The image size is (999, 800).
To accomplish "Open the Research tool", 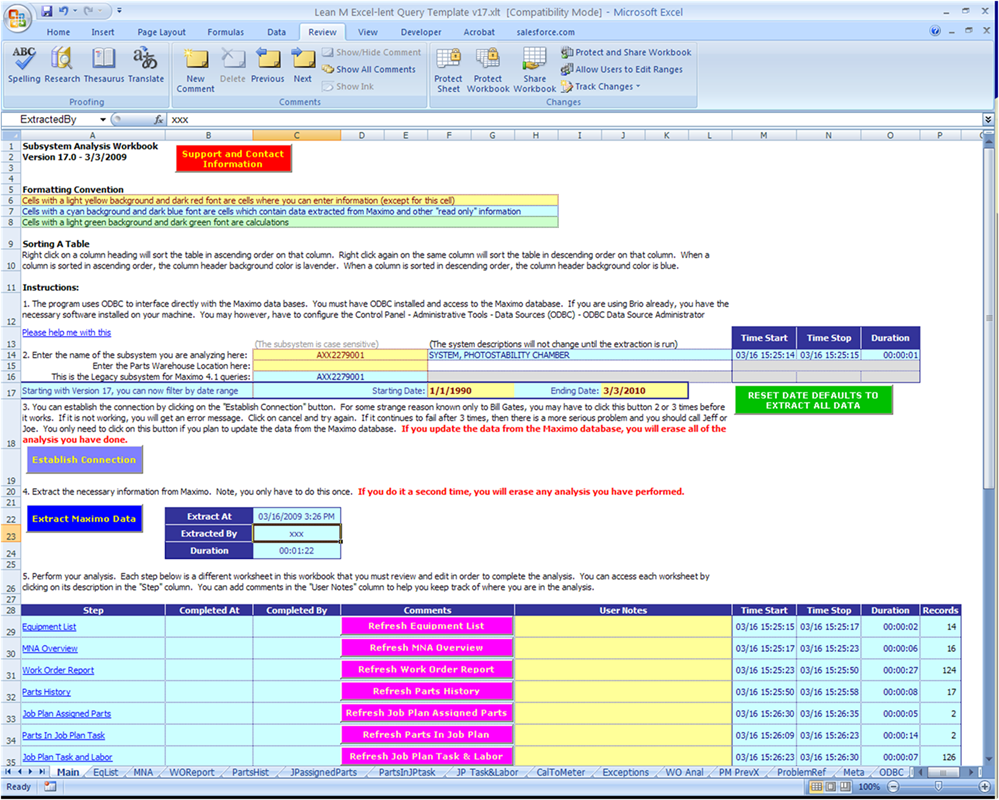I will pyautogui.click(x=62, y=66).
